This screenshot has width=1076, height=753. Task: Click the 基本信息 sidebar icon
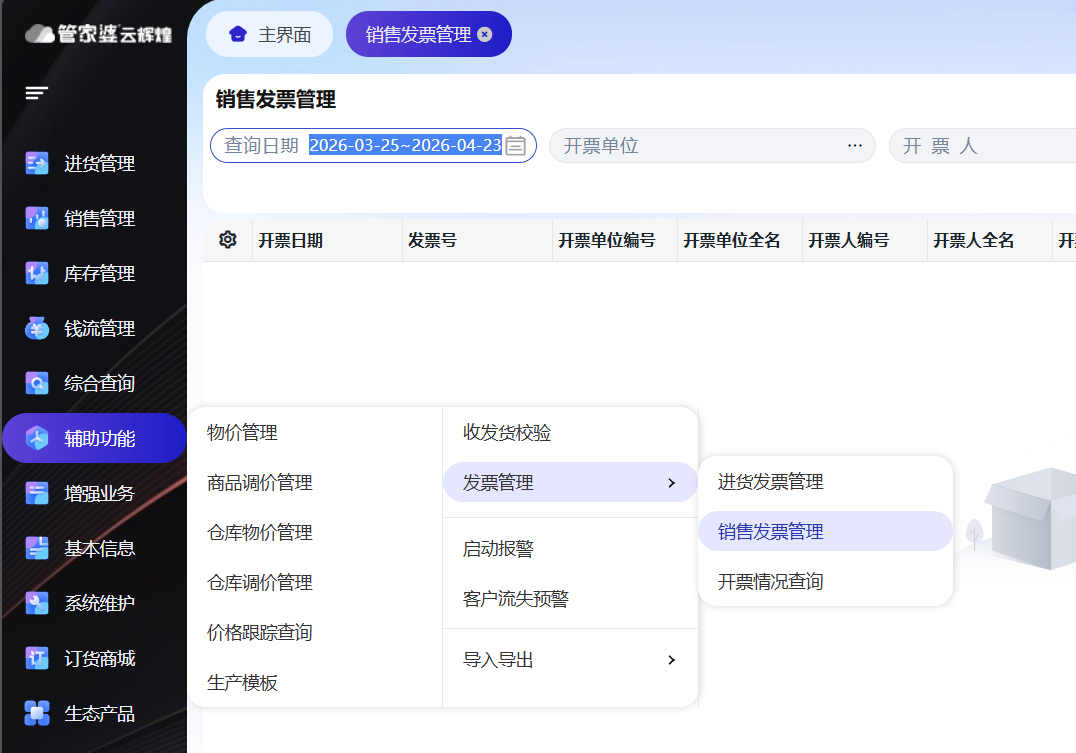pyautogui.click(x=37, y=548)
